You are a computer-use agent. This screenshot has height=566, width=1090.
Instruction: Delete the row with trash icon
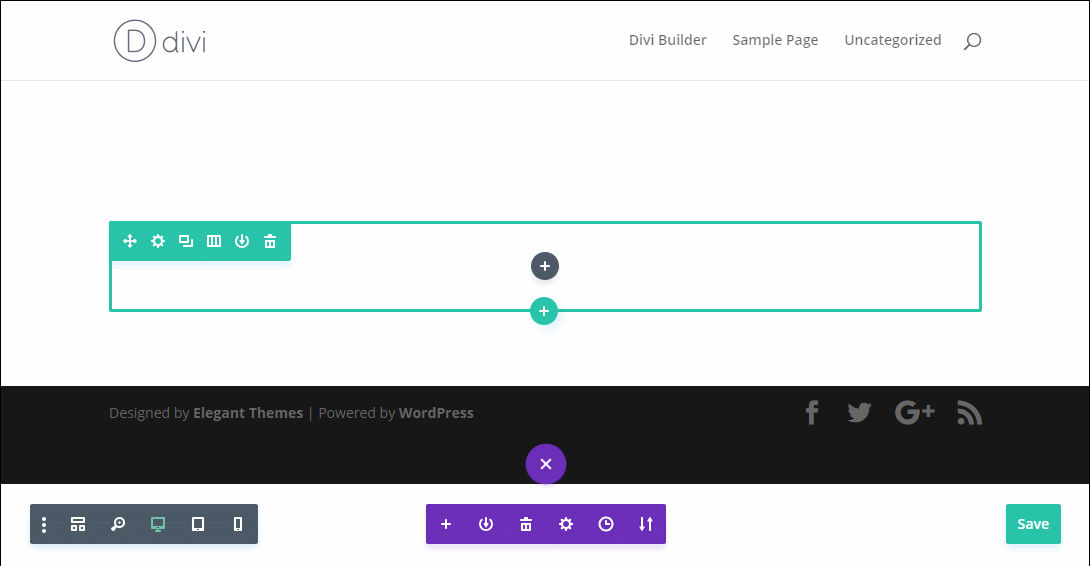point(269,241)
